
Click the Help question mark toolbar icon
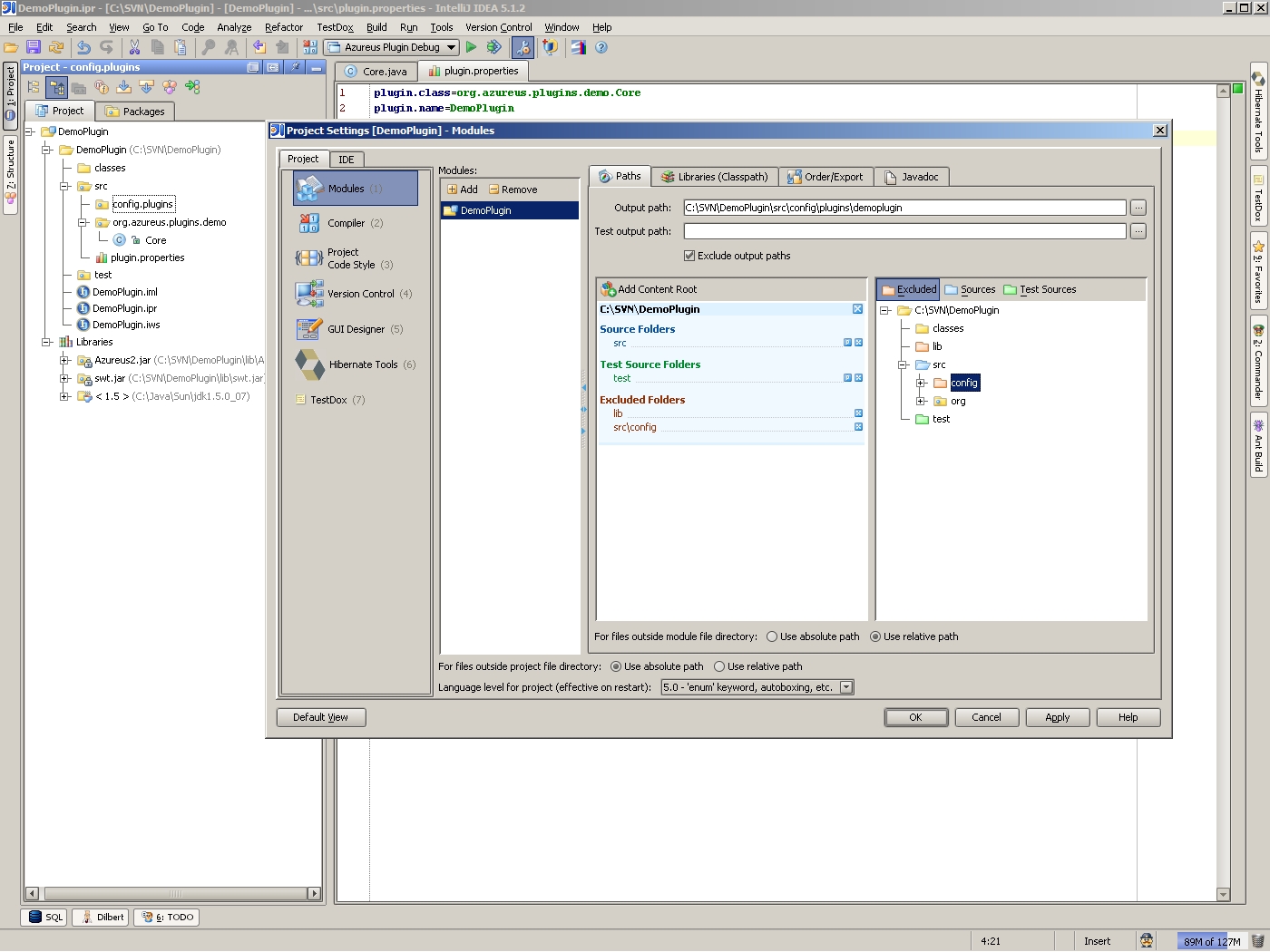601,47
